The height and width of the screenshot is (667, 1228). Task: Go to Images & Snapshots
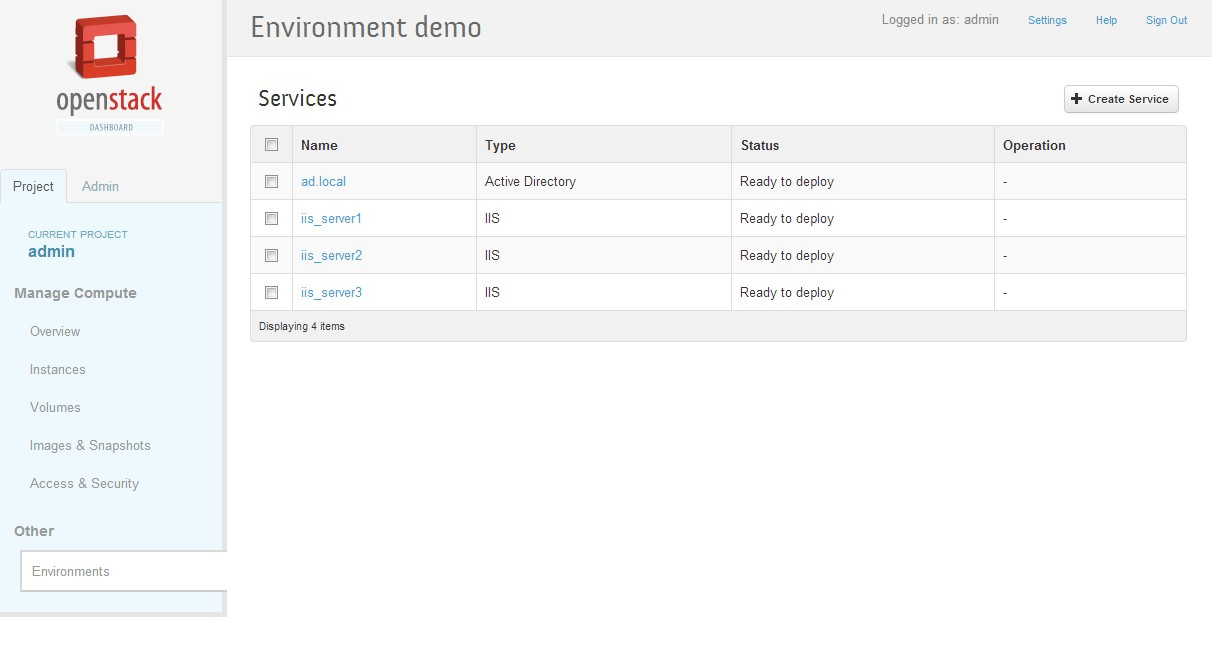[90, 445]
